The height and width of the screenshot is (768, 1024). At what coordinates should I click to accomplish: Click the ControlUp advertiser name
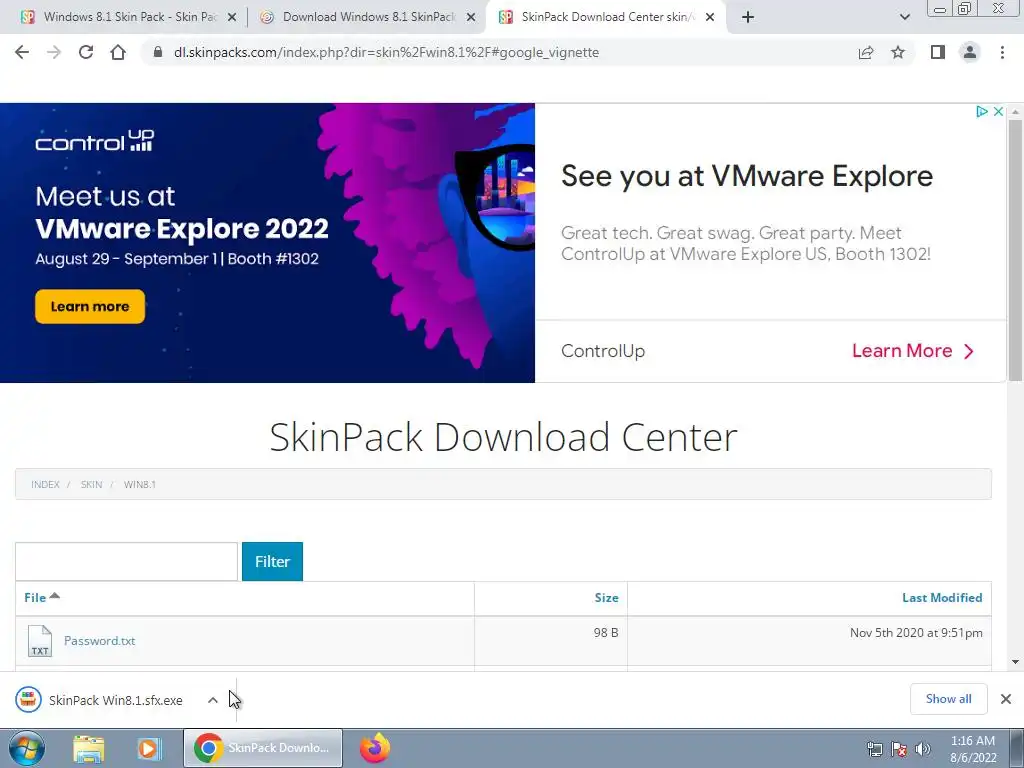click(603, 351)
